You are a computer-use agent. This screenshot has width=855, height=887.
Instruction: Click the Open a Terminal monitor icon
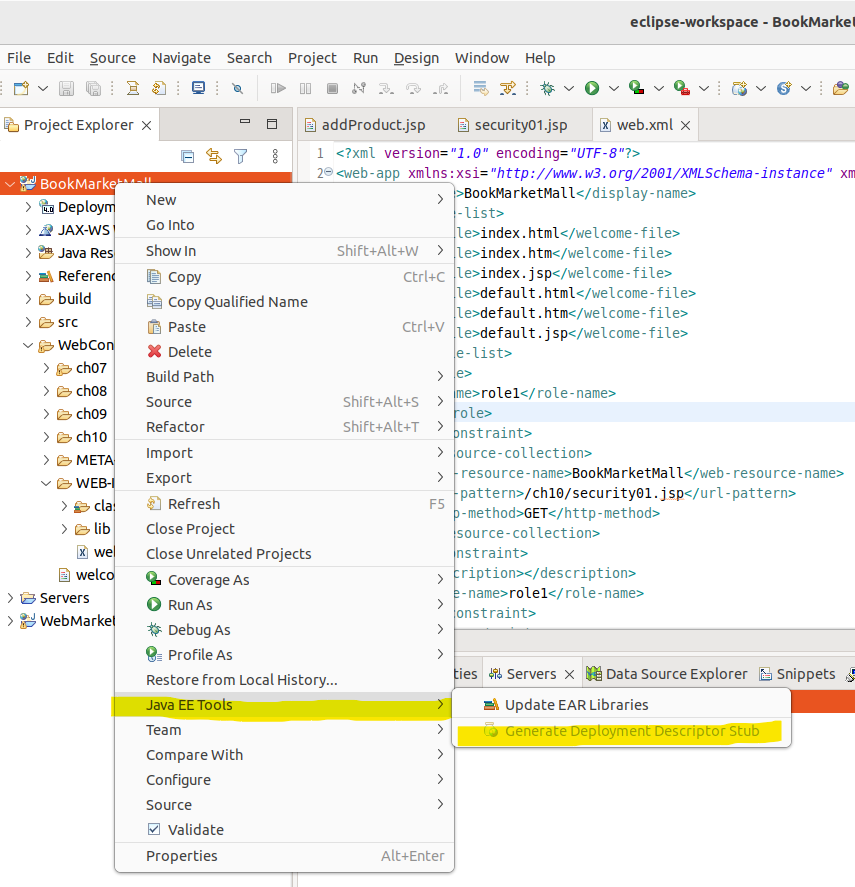[x=198, y=88]
